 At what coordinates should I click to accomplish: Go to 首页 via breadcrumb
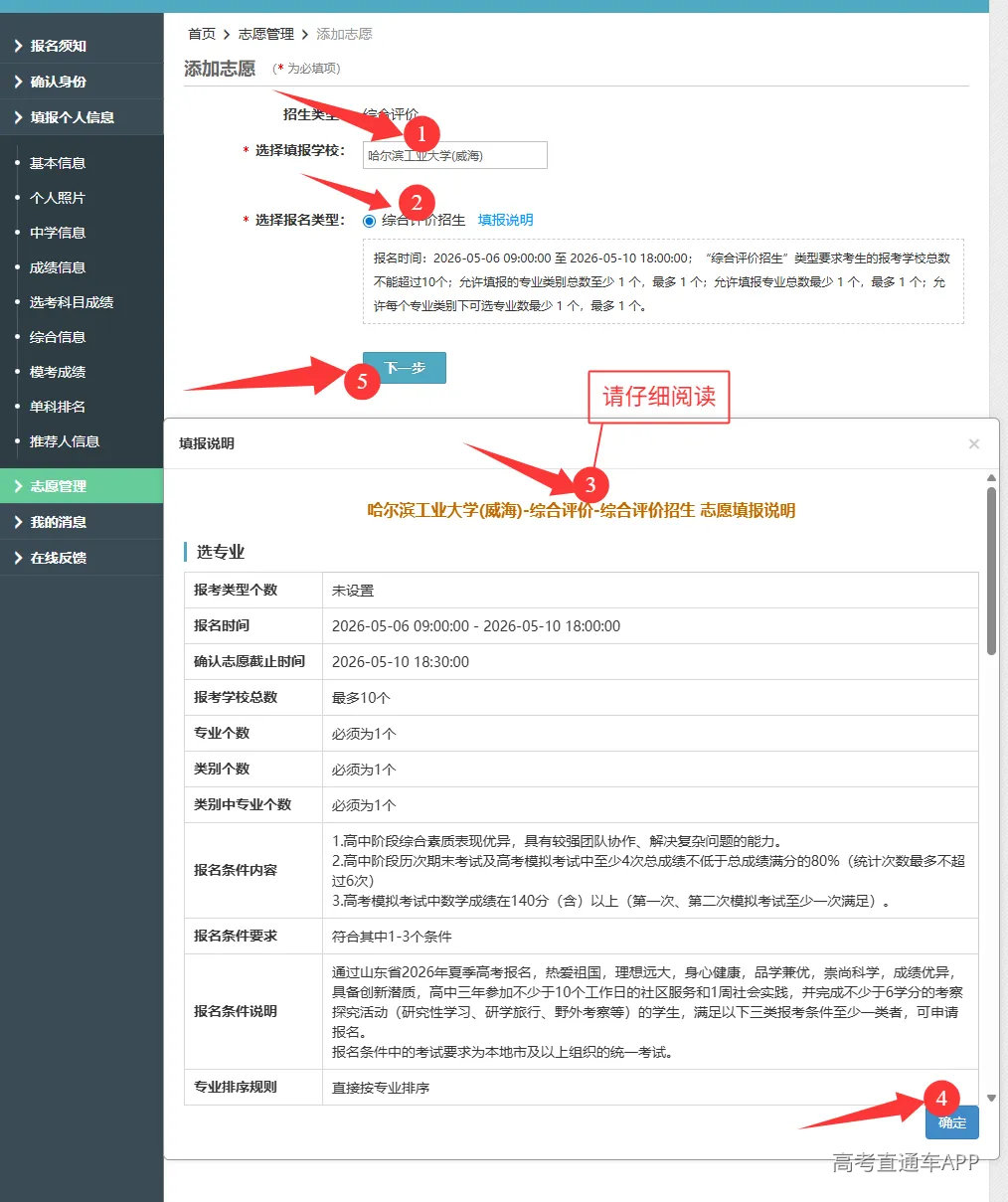[202, 34]
